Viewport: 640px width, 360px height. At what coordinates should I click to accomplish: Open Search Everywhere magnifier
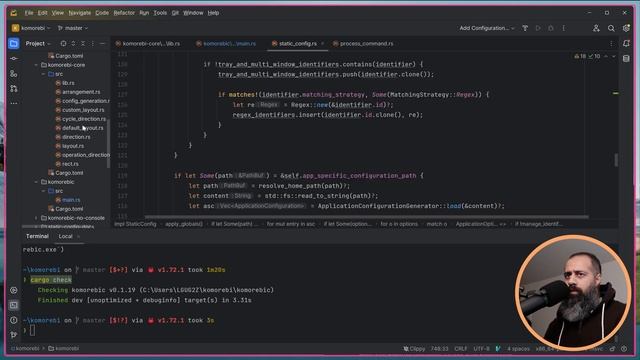pos(611,28)
